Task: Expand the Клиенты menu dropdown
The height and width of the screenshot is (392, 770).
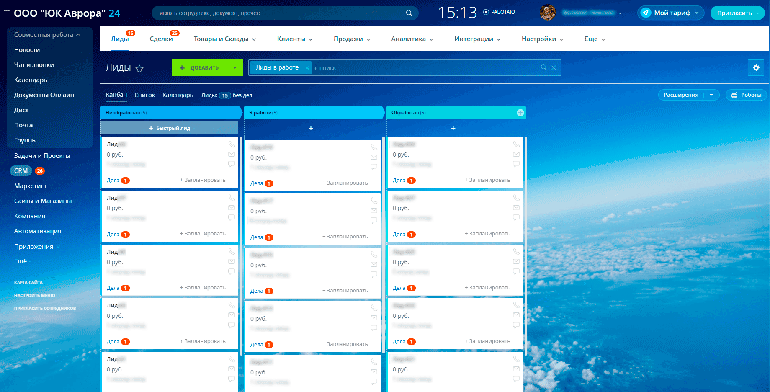Action: 295,39
